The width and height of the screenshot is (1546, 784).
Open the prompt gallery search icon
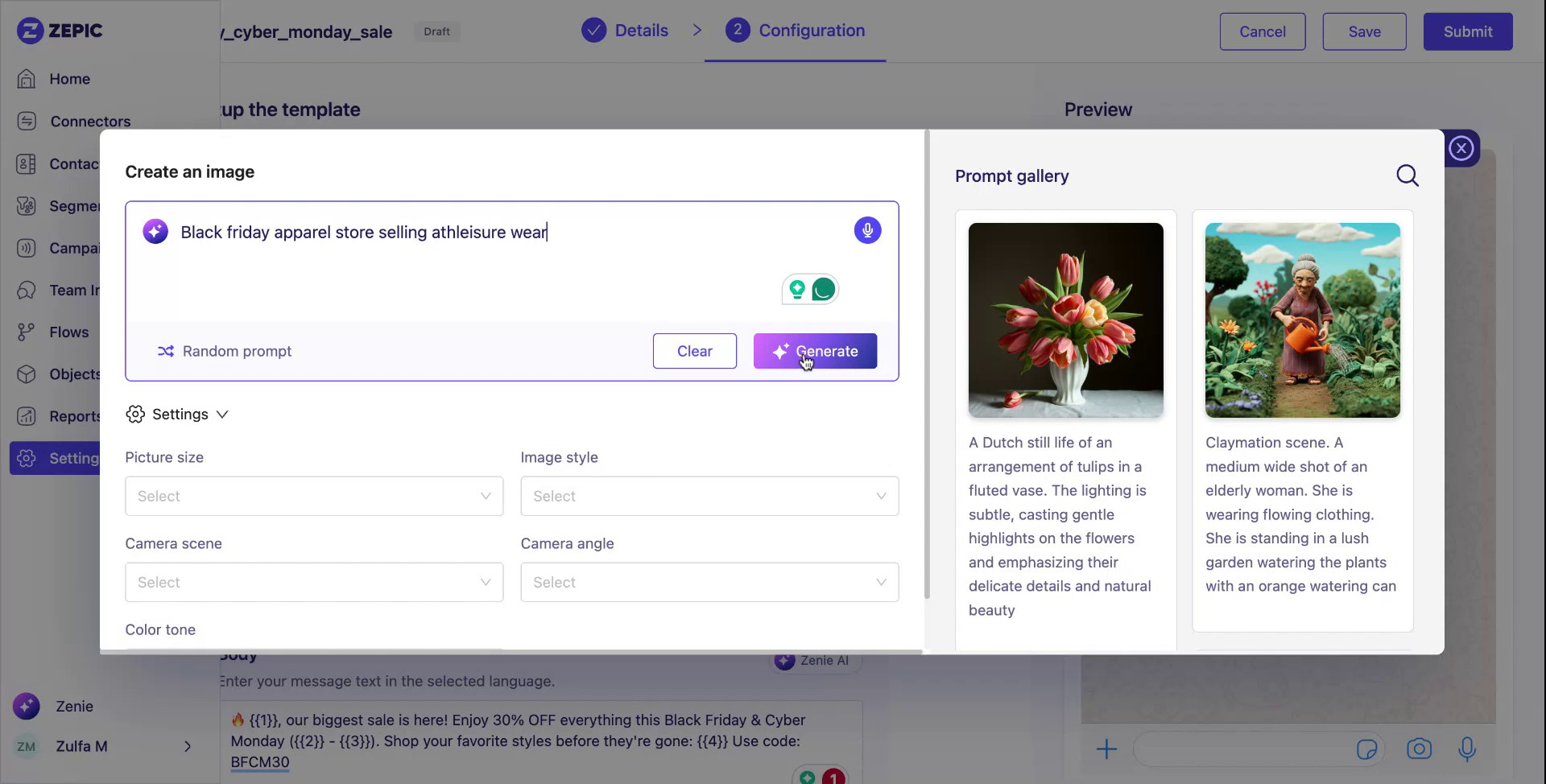tap(1408, 175)
